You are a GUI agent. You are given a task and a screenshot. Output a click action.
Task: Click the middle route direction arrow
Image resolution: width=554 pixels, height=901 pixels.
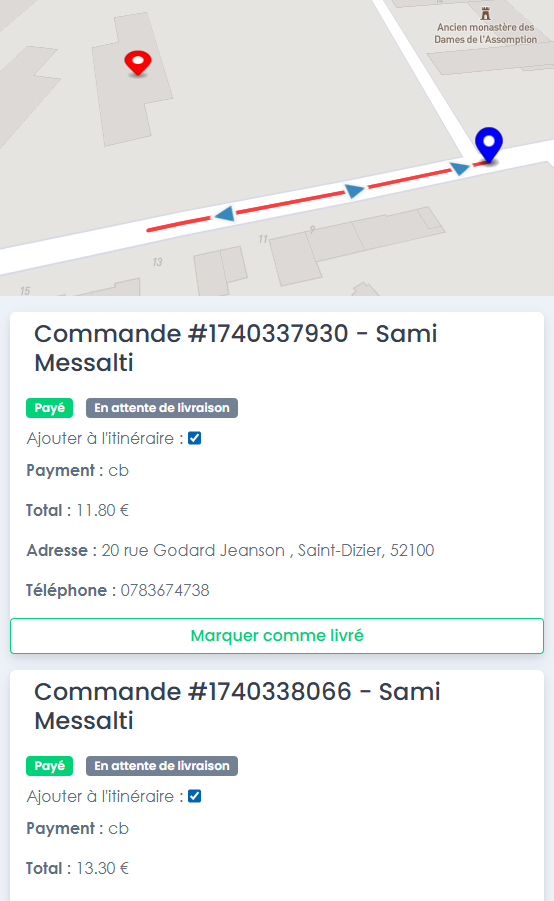pyautogui.click(x=354, y=190)
